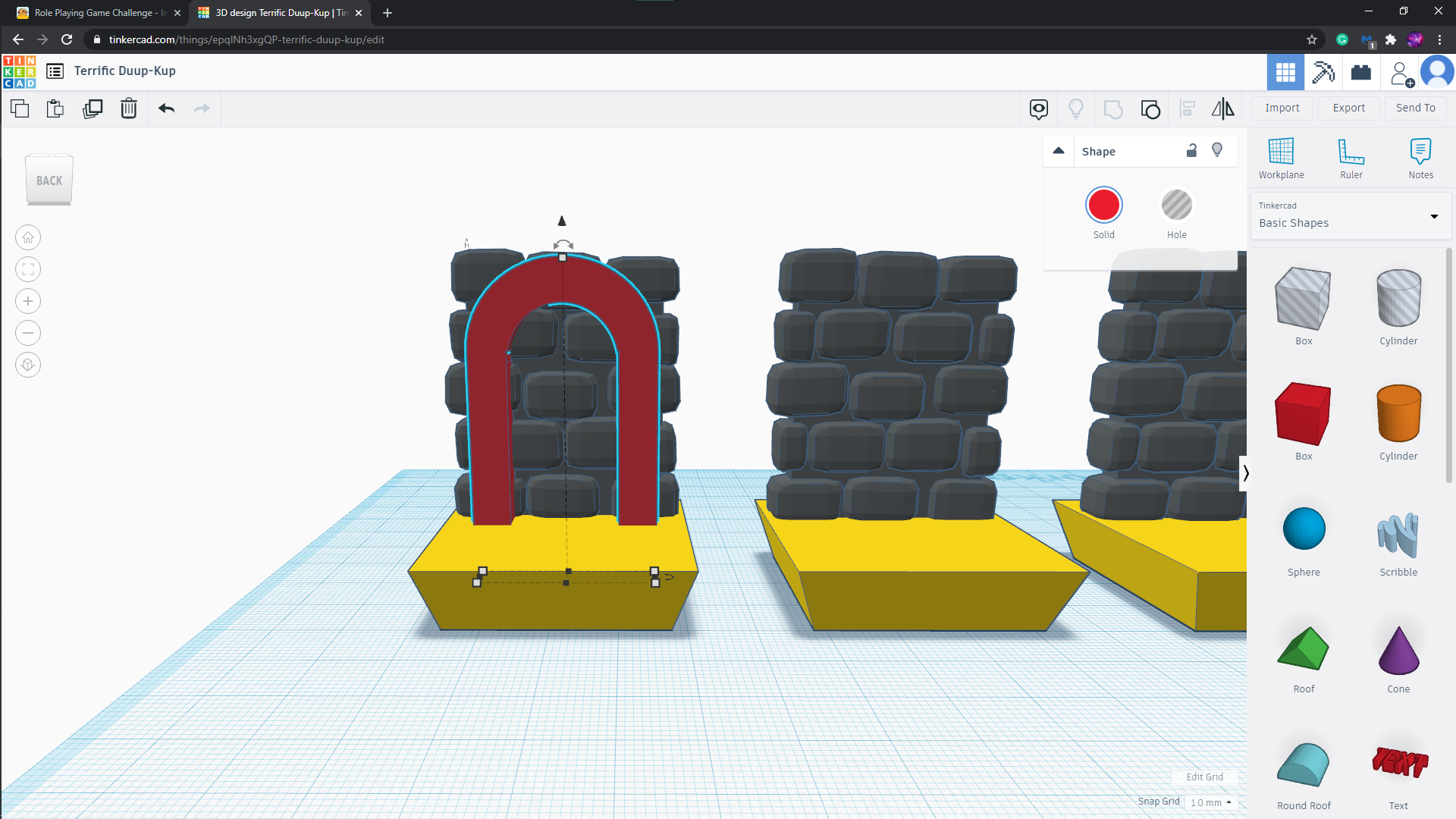Viewport: 1456px width, 819px height.
Task: Click the Fit all in view button
Action: pyautogui.click(x=28, y=269)
